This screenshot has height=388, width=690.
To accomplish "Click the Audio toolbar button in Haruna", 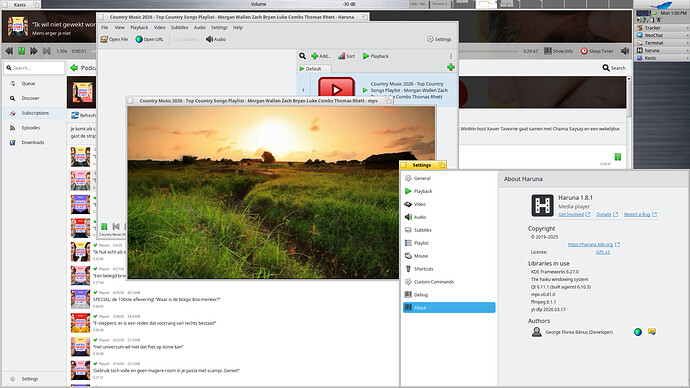I will pos(216,39).
